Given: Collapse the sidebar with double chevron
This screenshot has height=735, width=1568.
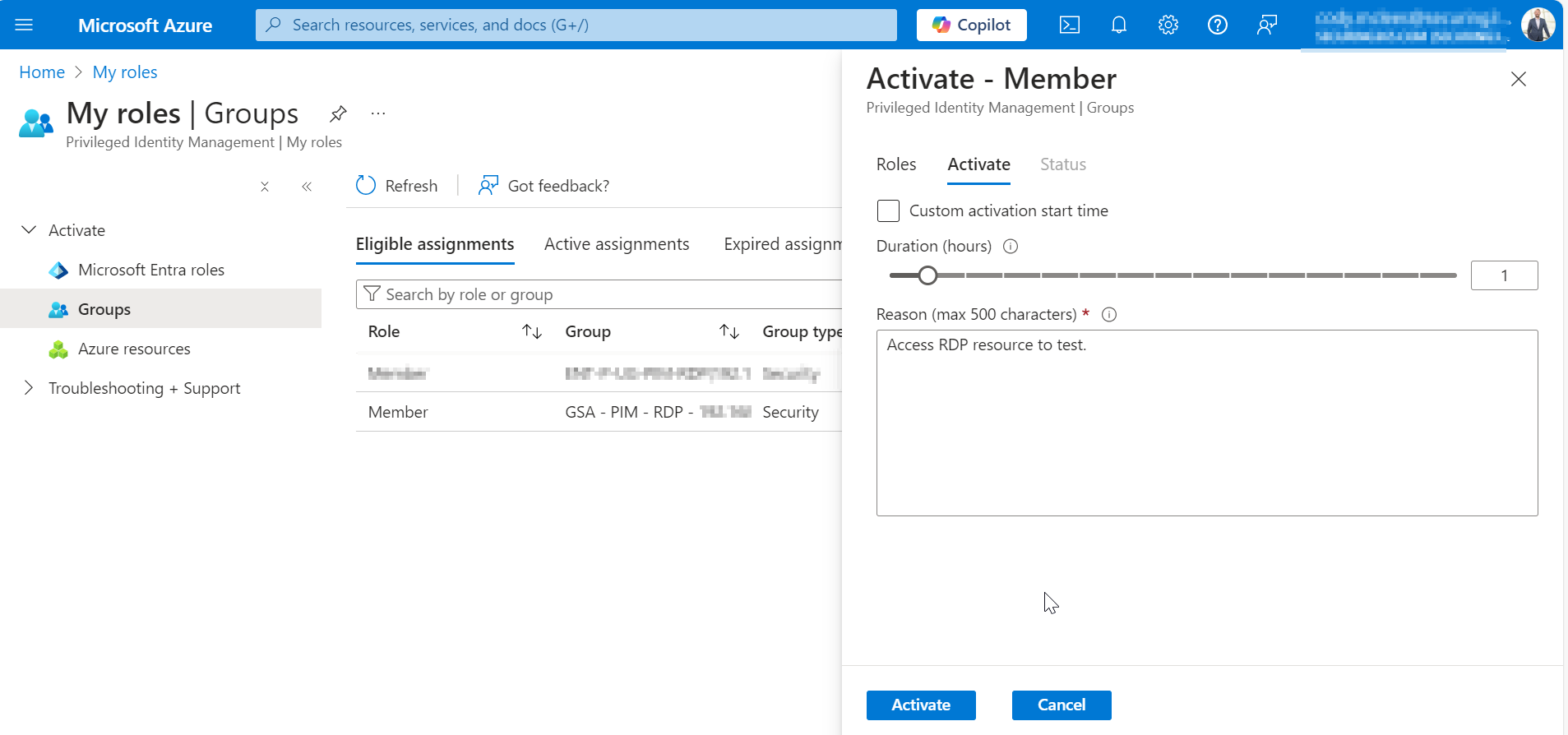Looking at the screenshot, I should click(307, 187).
